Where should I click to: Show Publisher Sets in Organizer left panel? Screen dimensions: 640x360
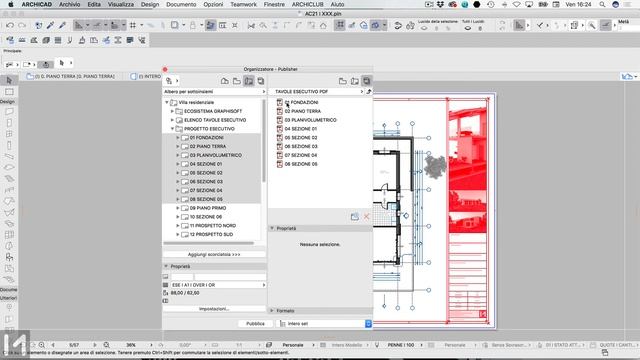click(x=261, y=81)
